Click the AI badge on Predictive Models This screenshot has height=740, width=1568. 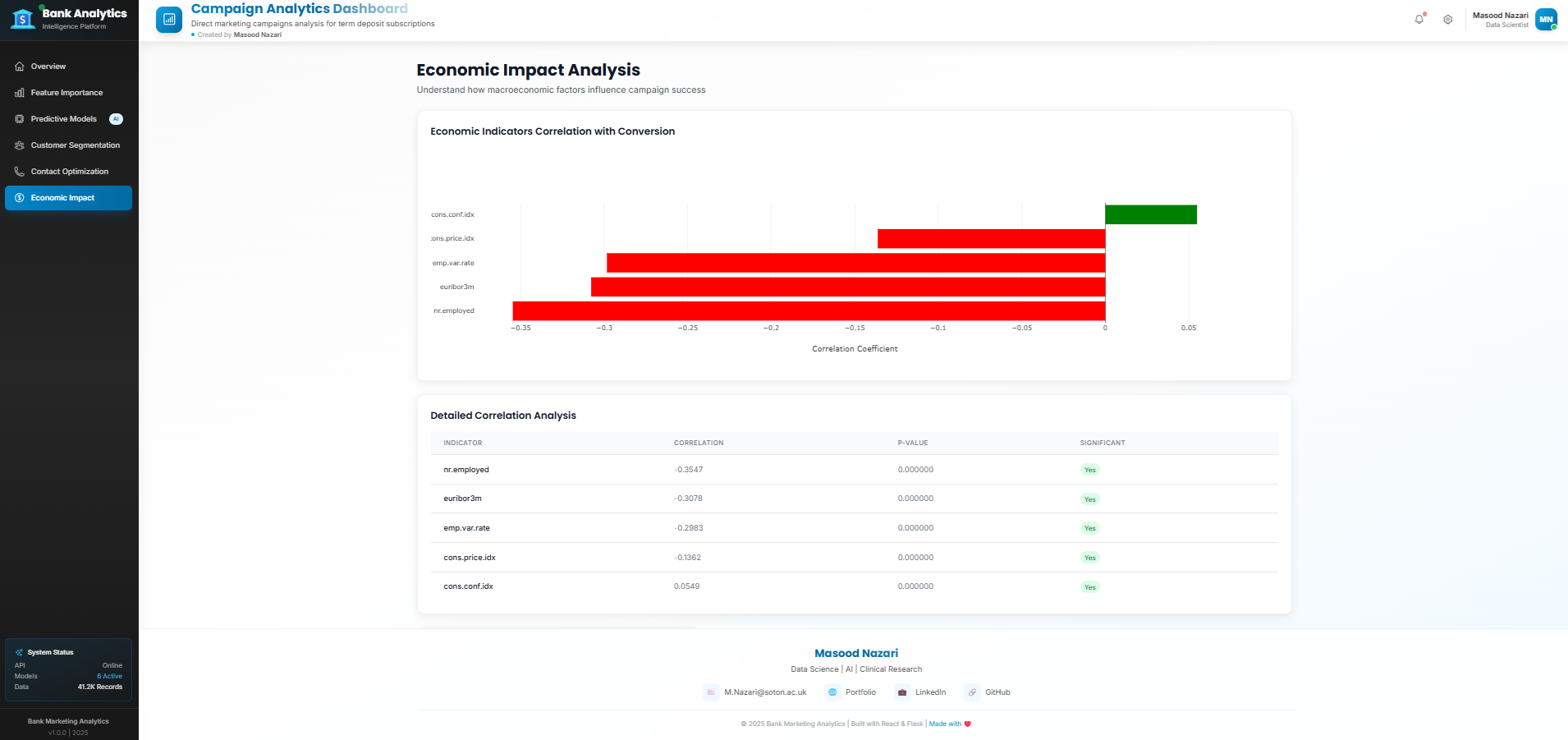pos(115,118)
